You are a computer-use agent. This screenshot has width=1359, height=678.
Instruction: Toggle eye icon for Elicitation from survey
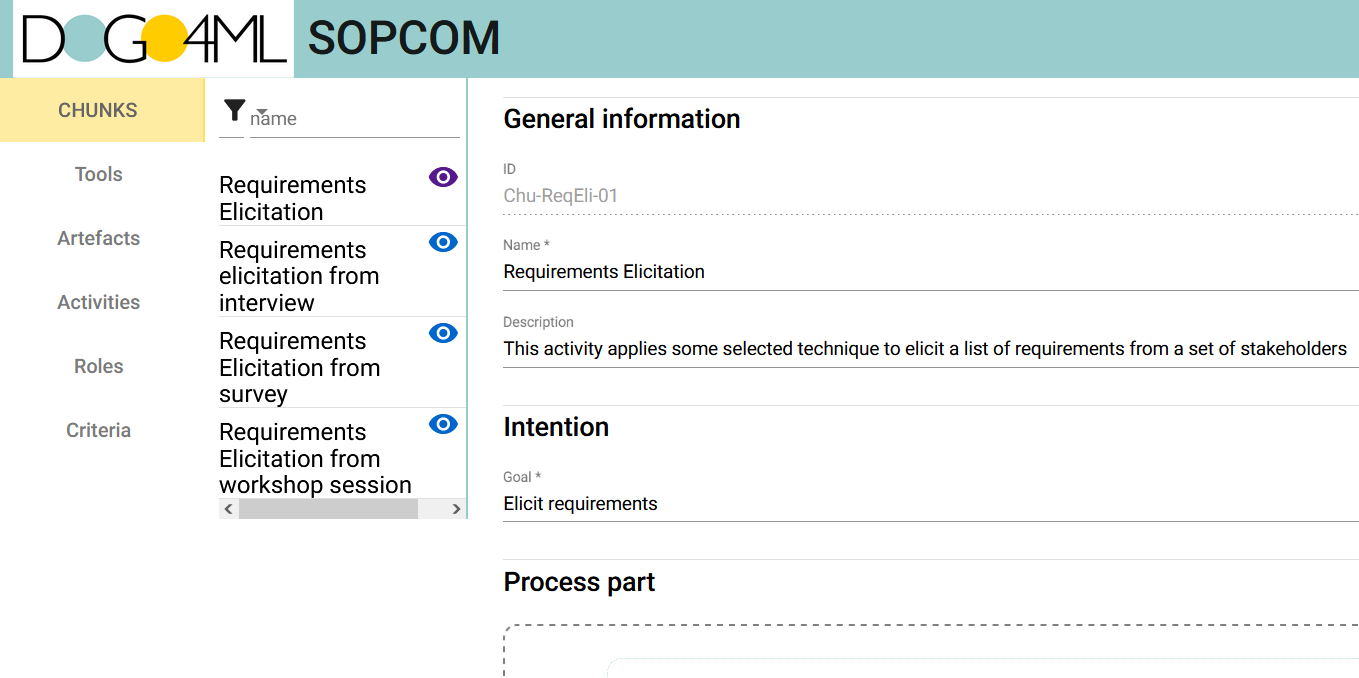pyautogui.click(x=443, y=333)
